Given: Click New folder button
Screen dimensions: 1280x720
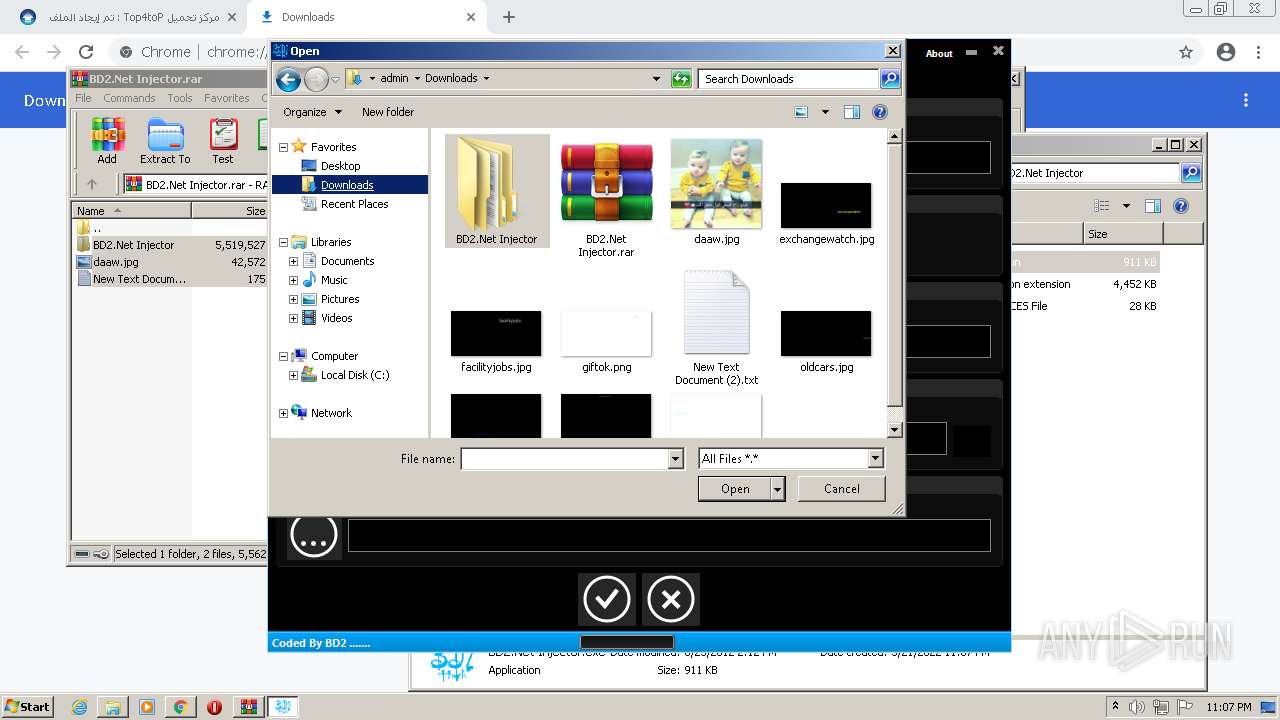Looking at the screenshot, I should point(388,112).
